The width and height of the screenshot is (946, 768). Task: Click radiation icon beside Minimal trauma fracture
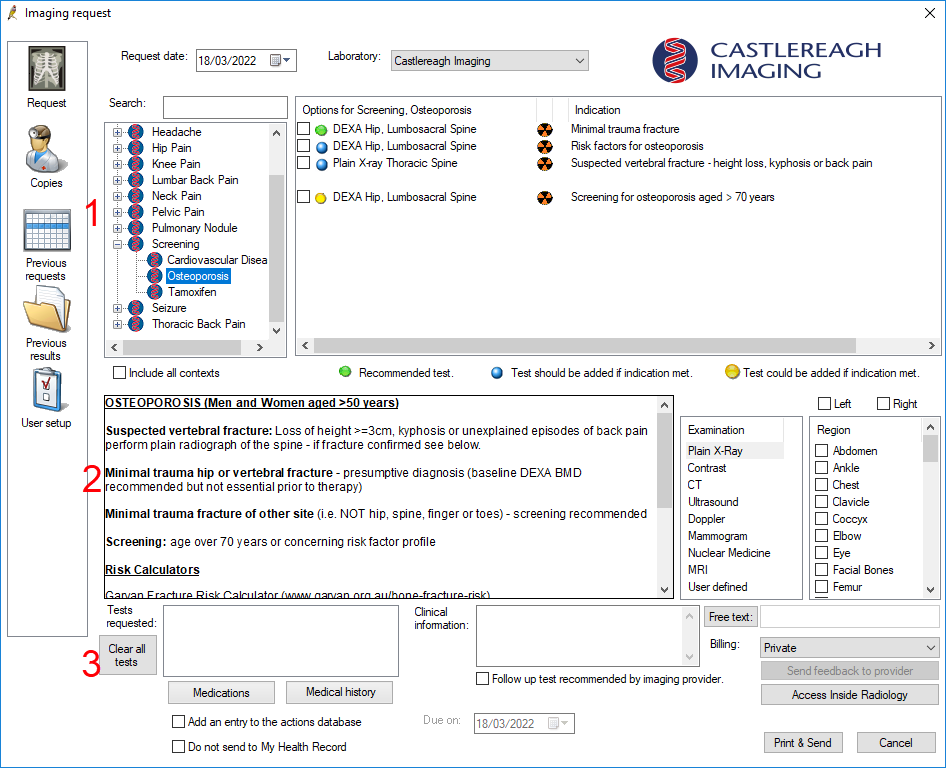[x=545, y=129]
